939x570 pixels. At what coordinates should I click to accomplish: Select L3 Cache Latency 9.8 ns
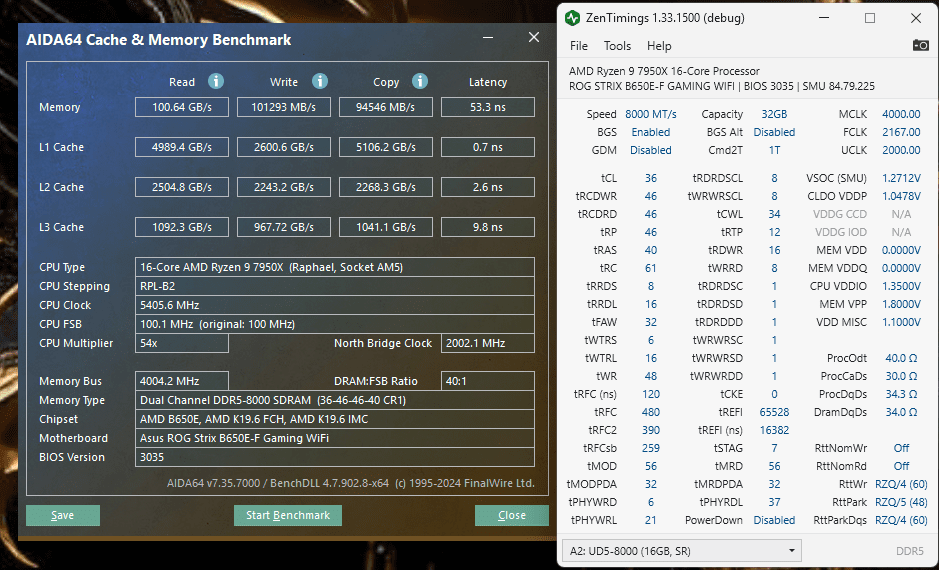click(488, 227)
